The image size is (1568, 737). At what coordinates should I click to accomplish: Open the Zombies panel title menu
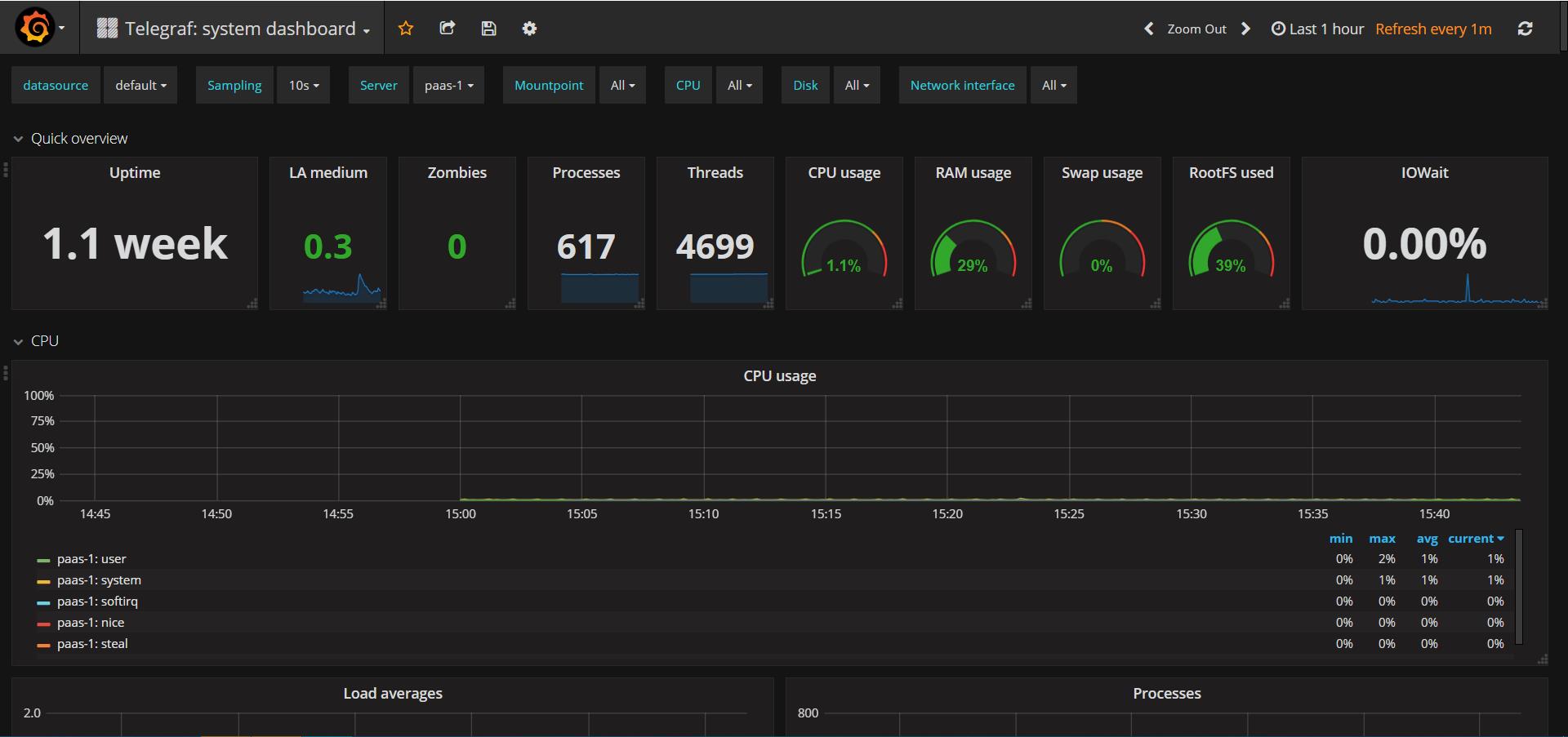(x=457, y=172)
